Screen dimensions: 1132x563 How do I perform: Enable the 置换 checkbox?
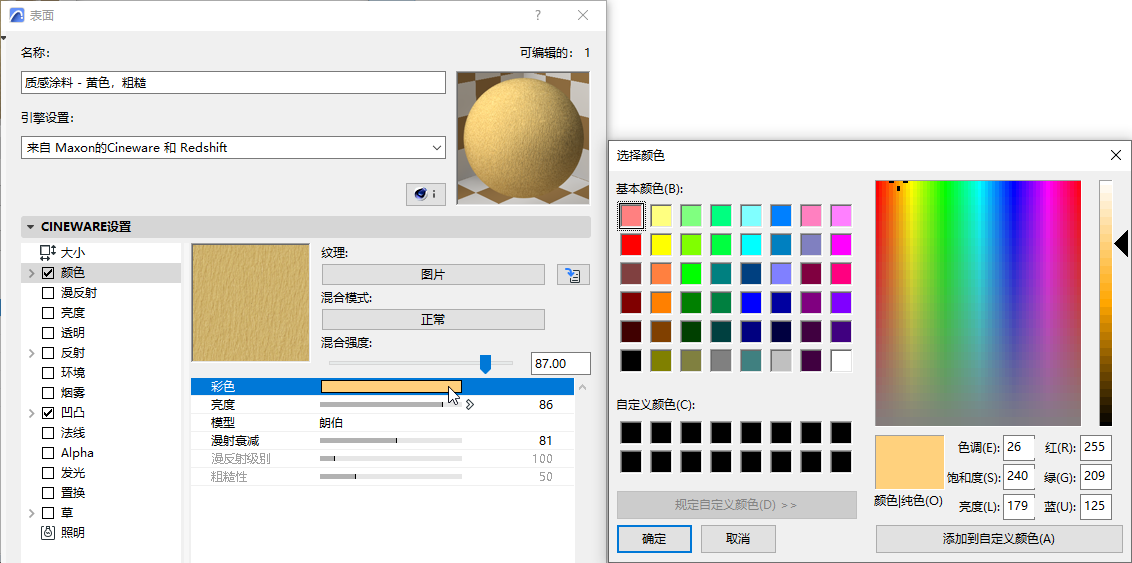point(48,493)
